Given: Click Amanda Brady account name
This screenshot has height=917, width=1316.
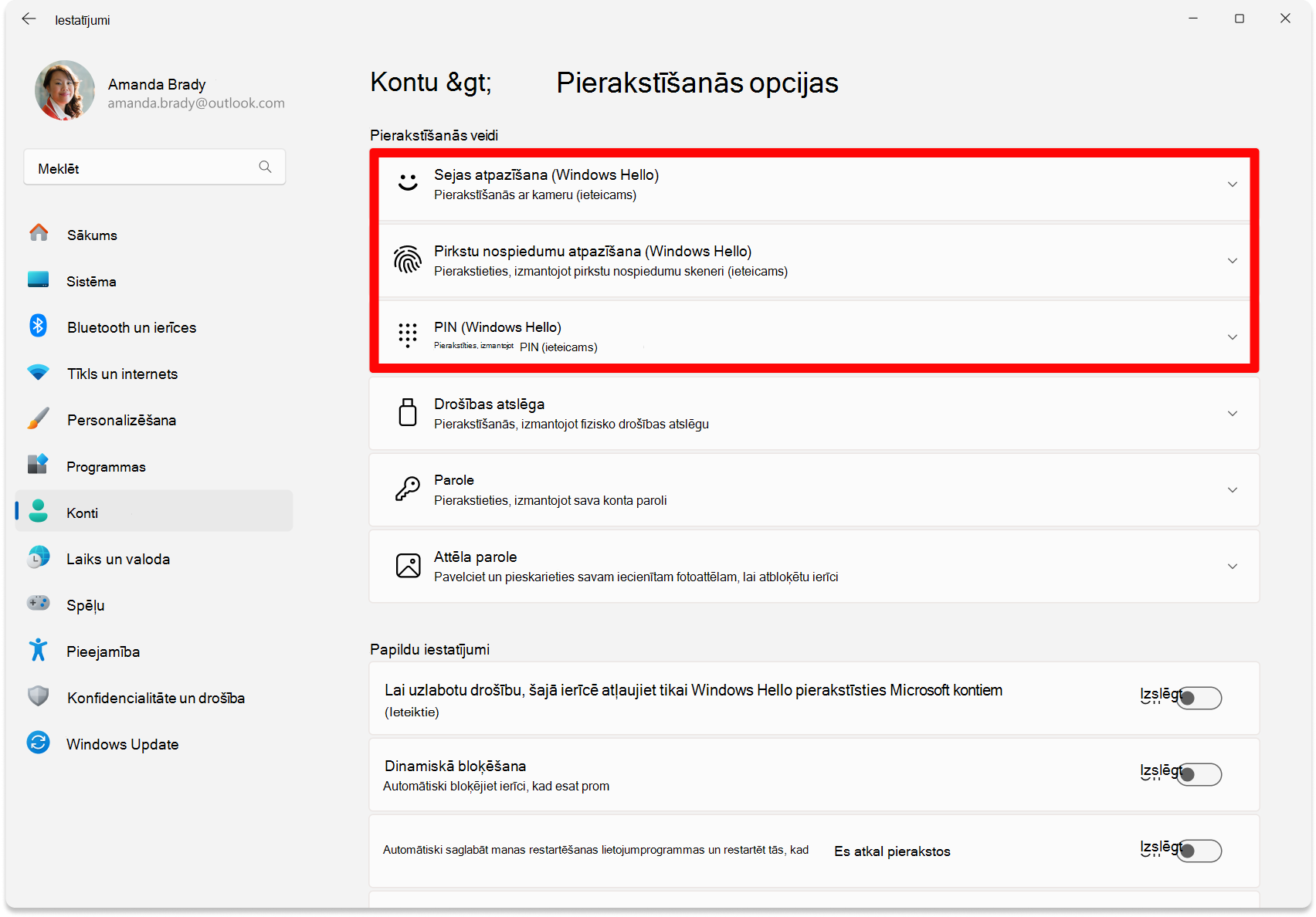Looking at the screenshot, I should pyautogui.click(x=157, y=83).
